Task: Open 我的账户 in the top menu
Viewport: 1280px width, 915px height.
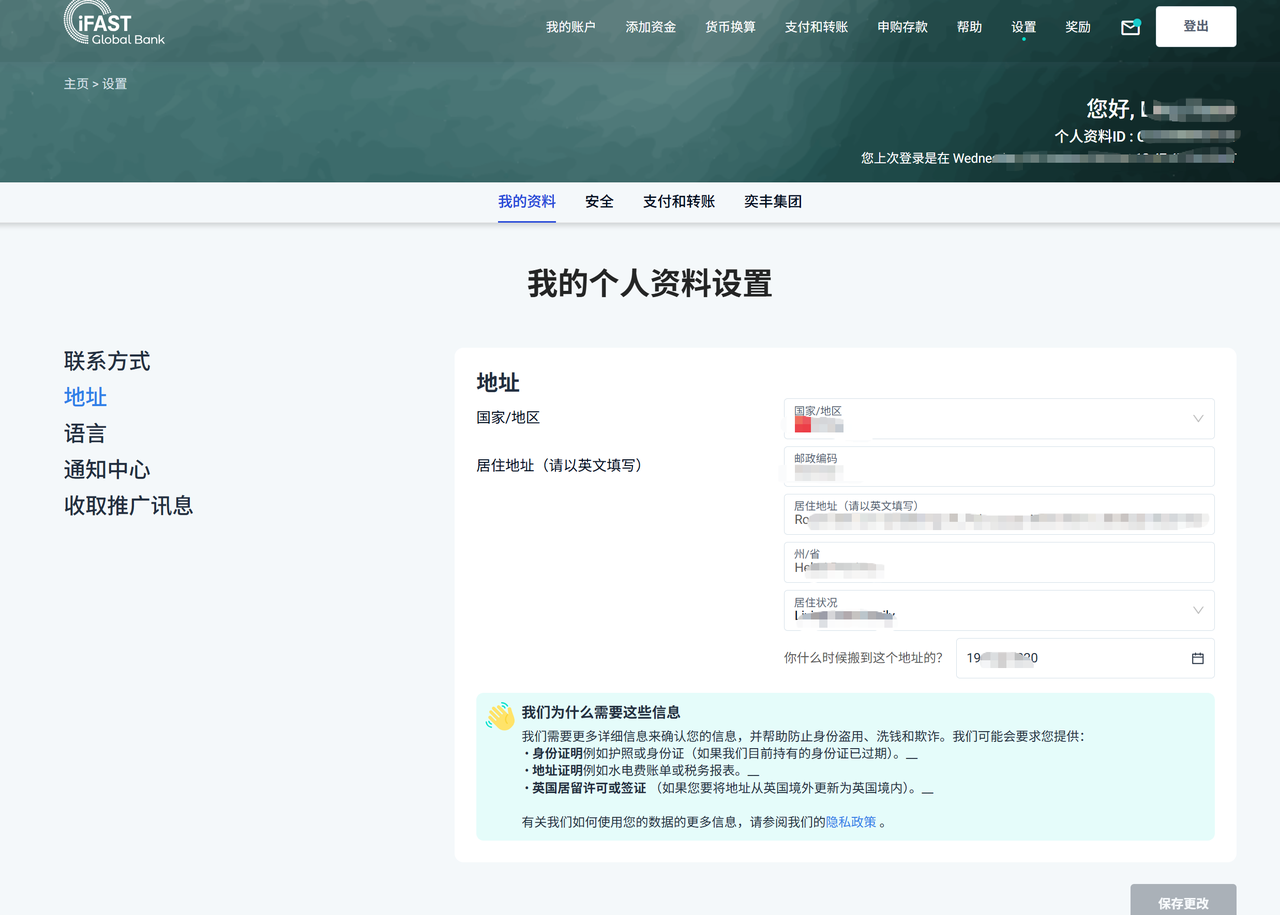Action: tap(570, 27)
